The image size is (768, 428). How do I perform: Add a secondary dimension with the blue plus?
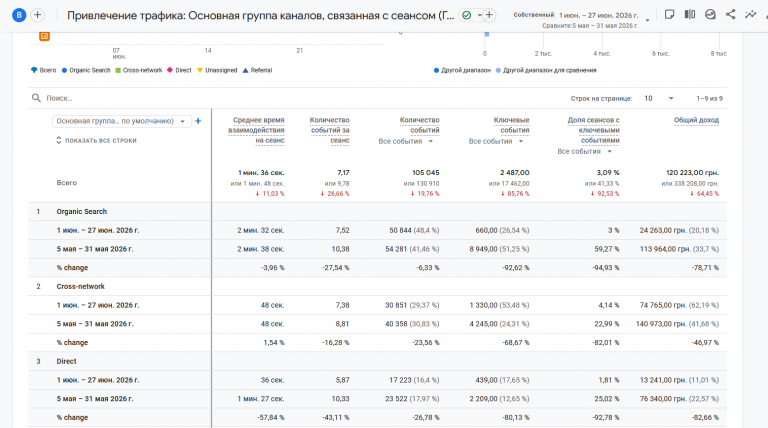click(x=198, y=121)
